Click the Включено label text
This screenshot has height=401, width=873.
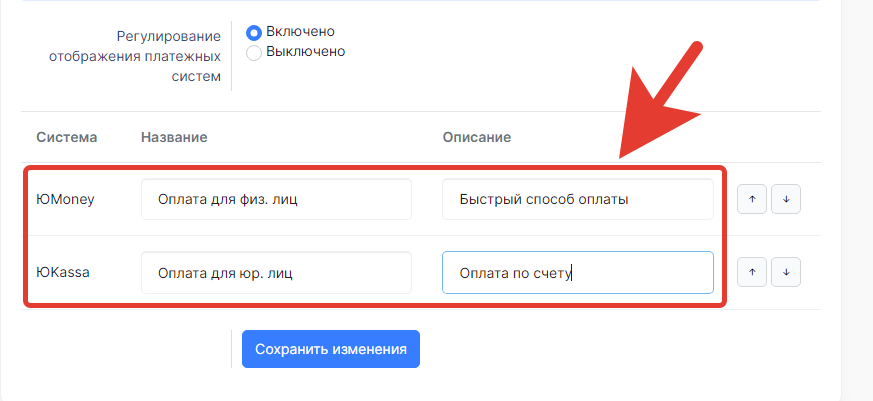(300, 31)
